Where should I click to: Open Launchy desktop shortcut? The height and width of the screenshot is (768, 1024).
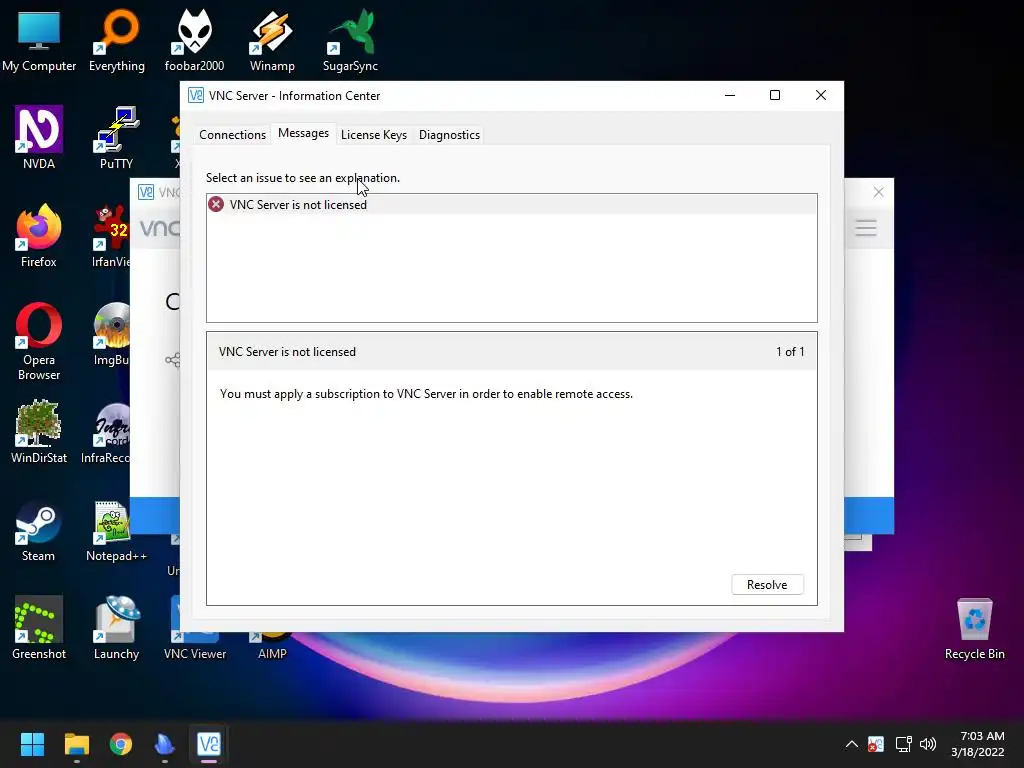click(116, 628)
